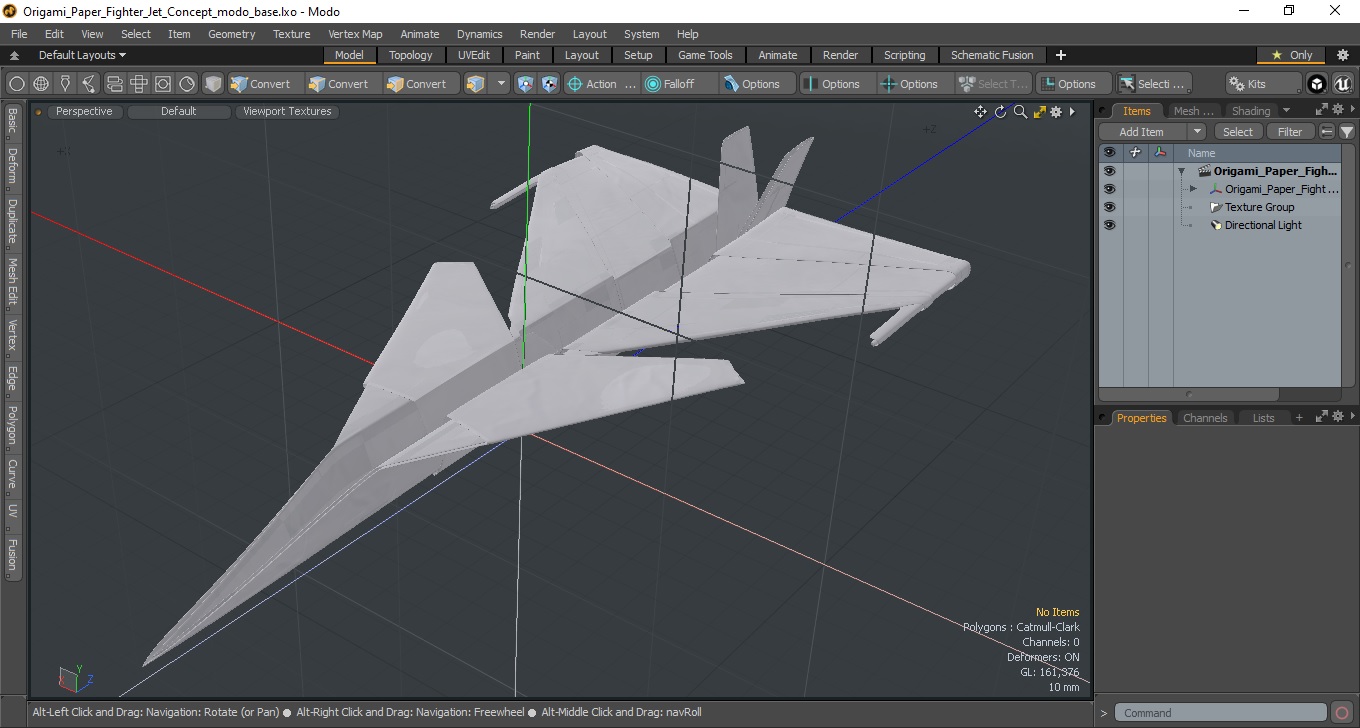Hide the Texture Group item
1360x728 pixels.
click(1109, 207)
